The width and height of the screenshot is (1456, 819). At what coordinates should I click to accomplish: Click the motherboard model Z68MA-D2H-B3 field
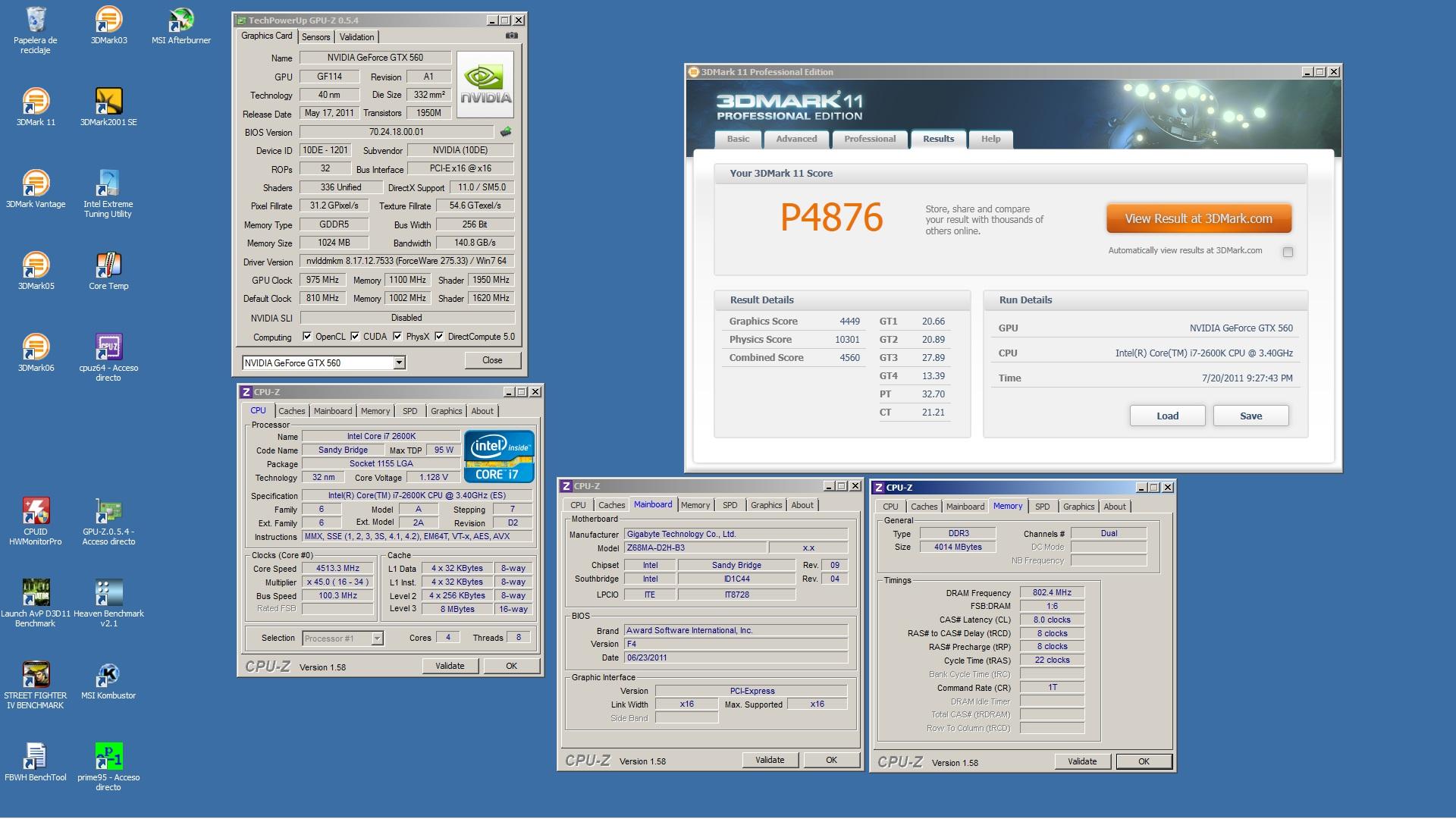click(695, 548)
